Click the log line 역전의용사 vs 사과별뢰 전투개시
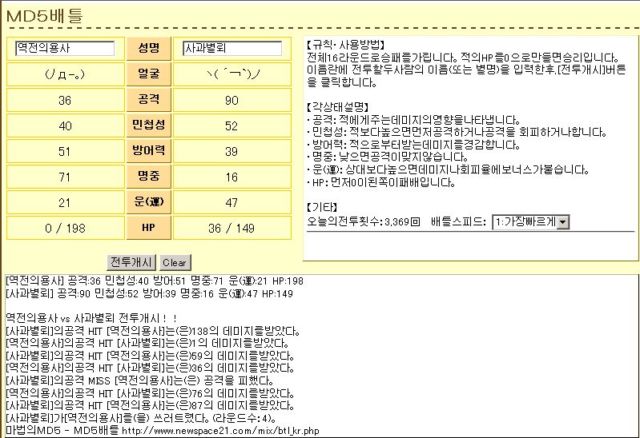This screenshot has width=640, height=438. coord(92,318)
